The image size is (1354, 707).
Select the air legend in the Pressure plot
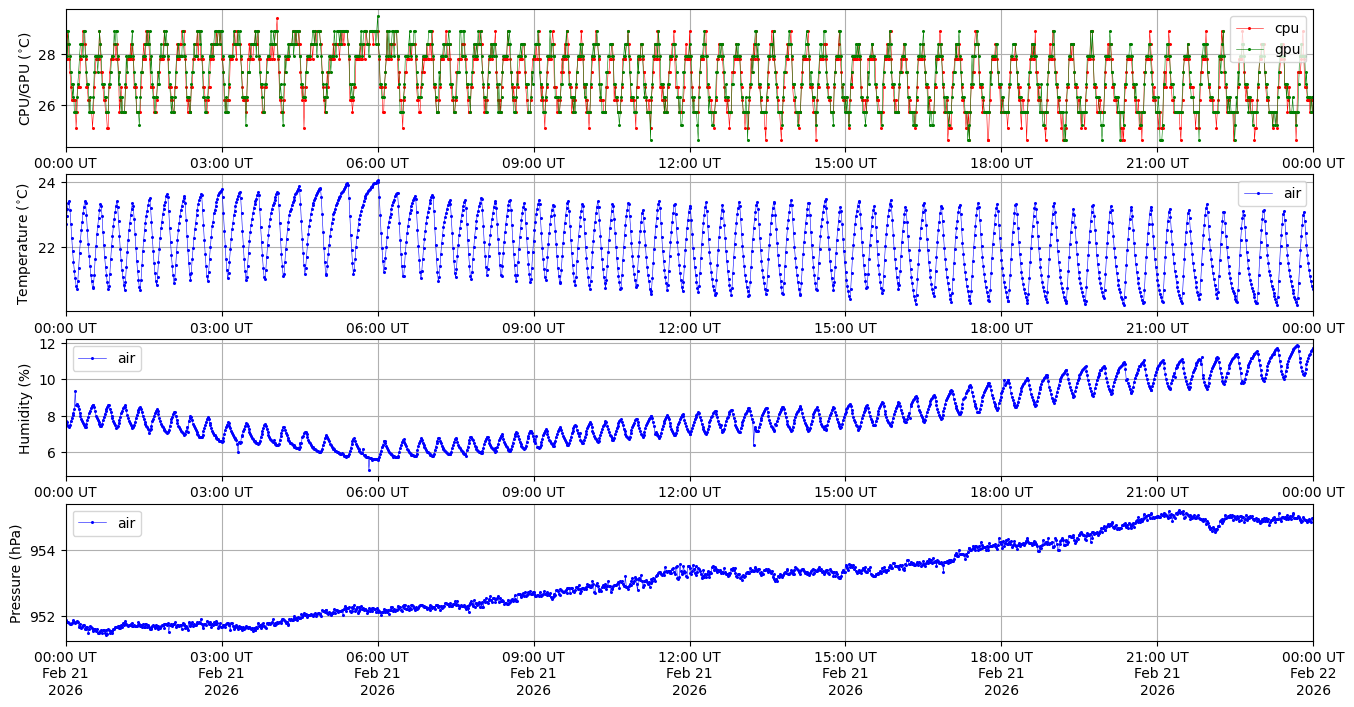click(107, 523)
